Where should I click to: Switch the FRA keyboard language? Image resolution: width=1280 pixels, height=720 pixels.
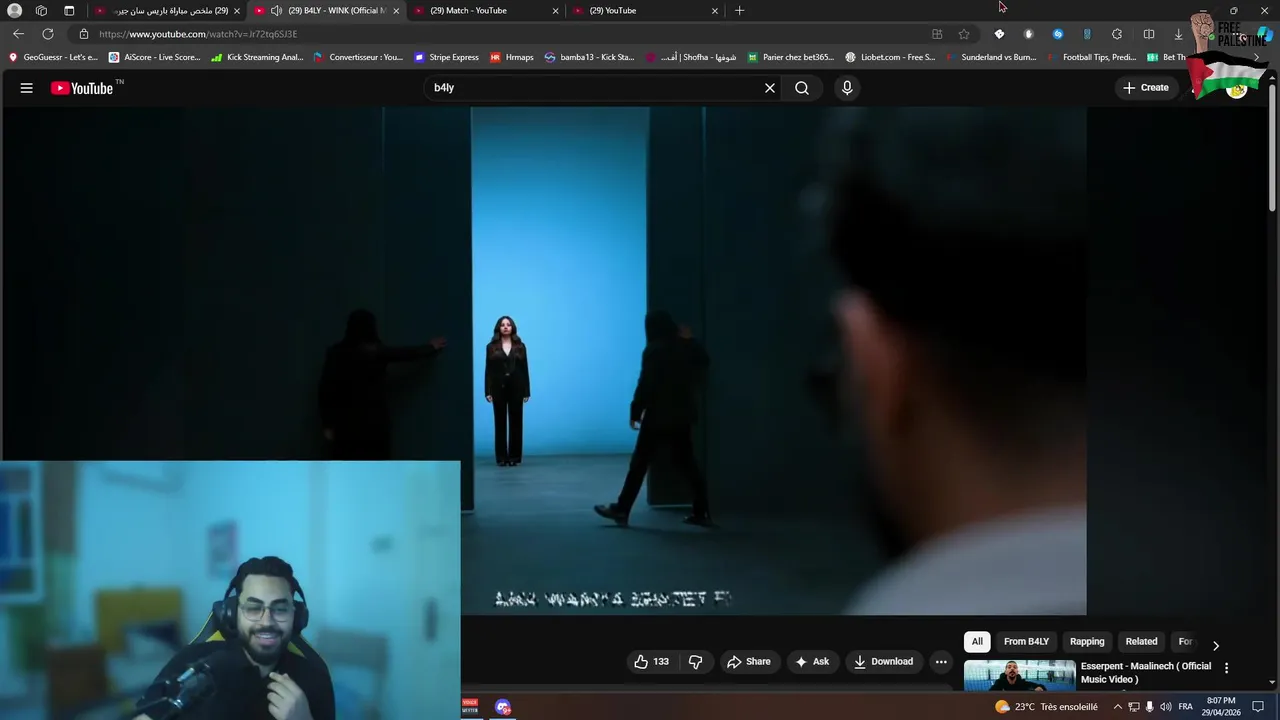(1185, 707)
